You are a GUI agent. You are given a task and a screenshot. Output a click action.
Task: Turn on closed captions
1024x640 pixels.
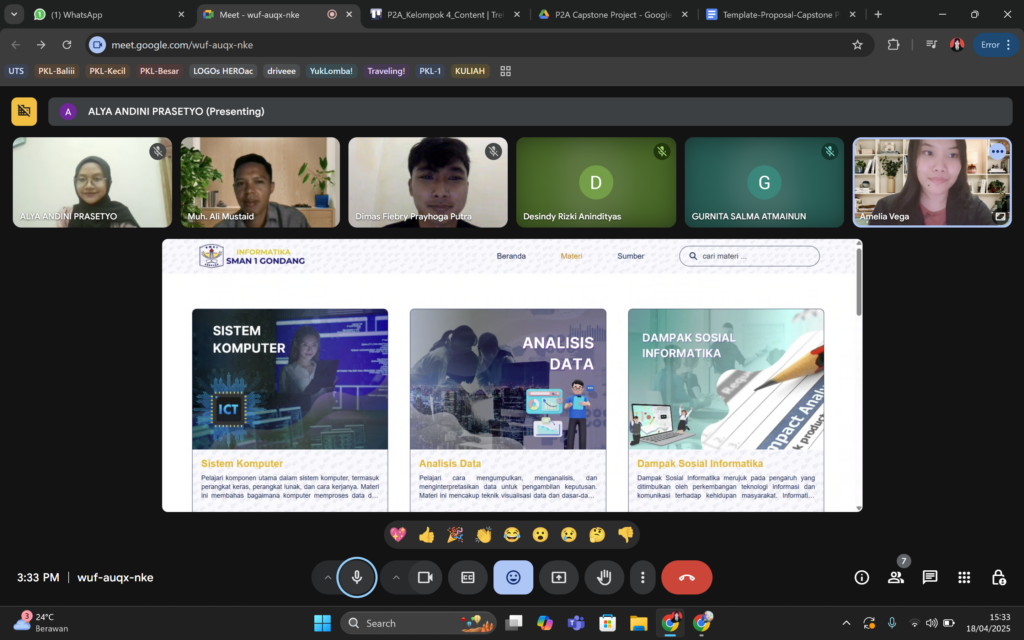[467, 577]
